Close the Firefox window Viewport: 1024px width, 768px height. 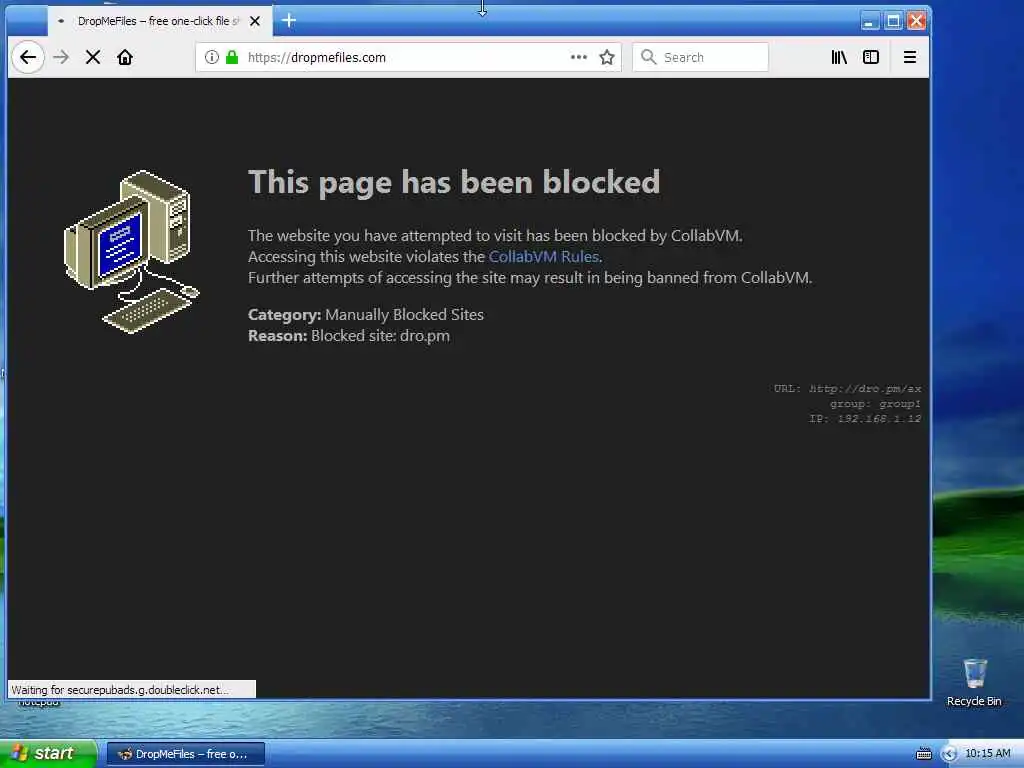(917, 21)
